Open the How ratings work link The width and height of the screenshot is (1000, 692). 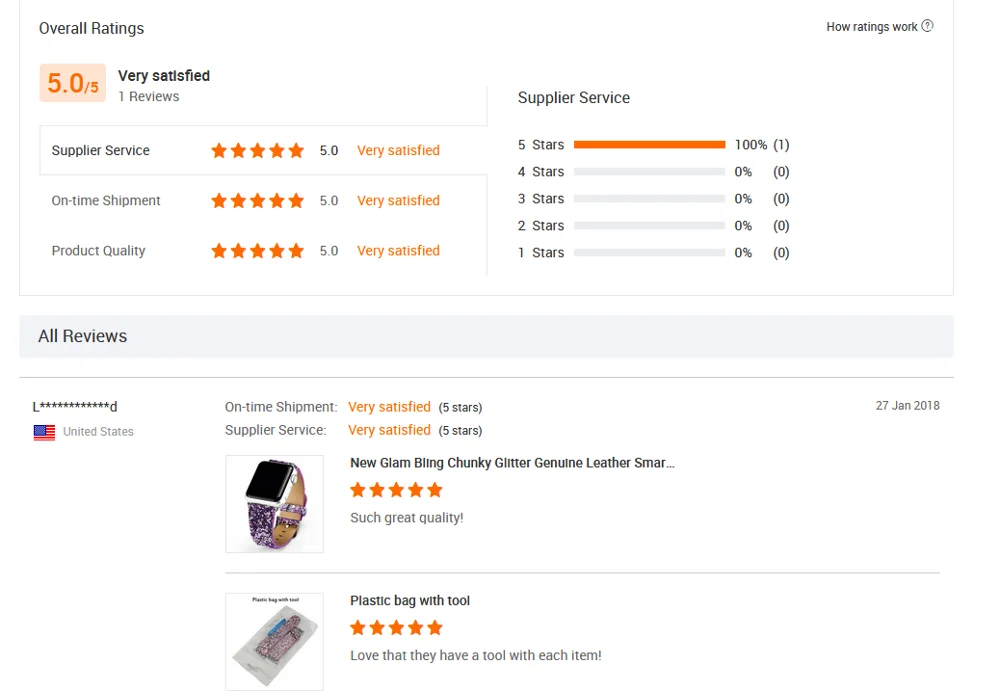click(871, 27)
